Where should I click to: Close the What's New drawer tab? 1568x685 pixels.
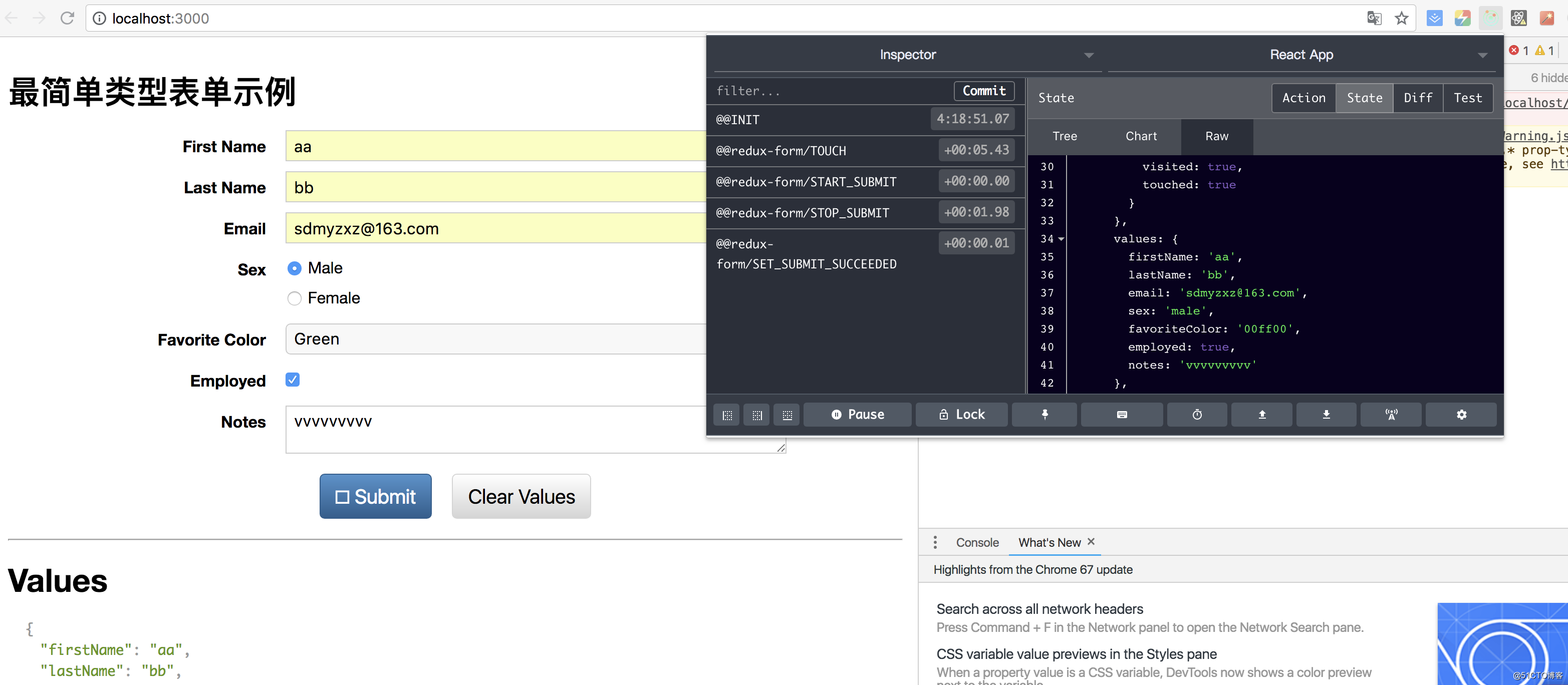[1091, 541]
